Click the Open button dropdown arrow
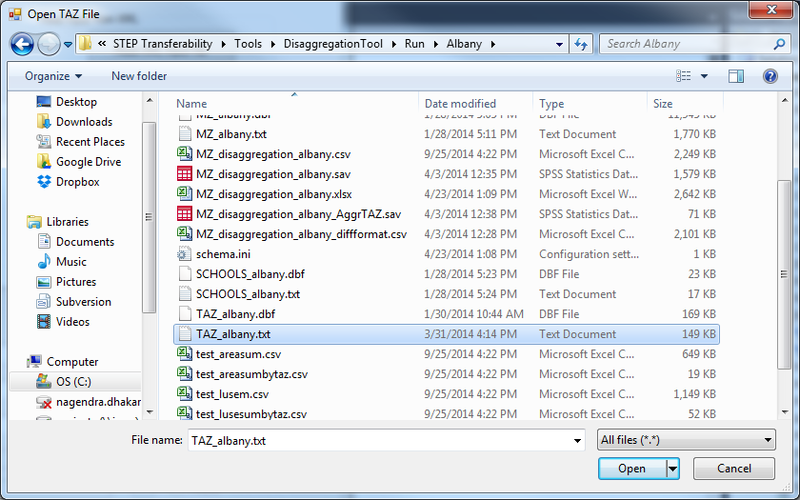800x500 pixels. coord(673,469)
